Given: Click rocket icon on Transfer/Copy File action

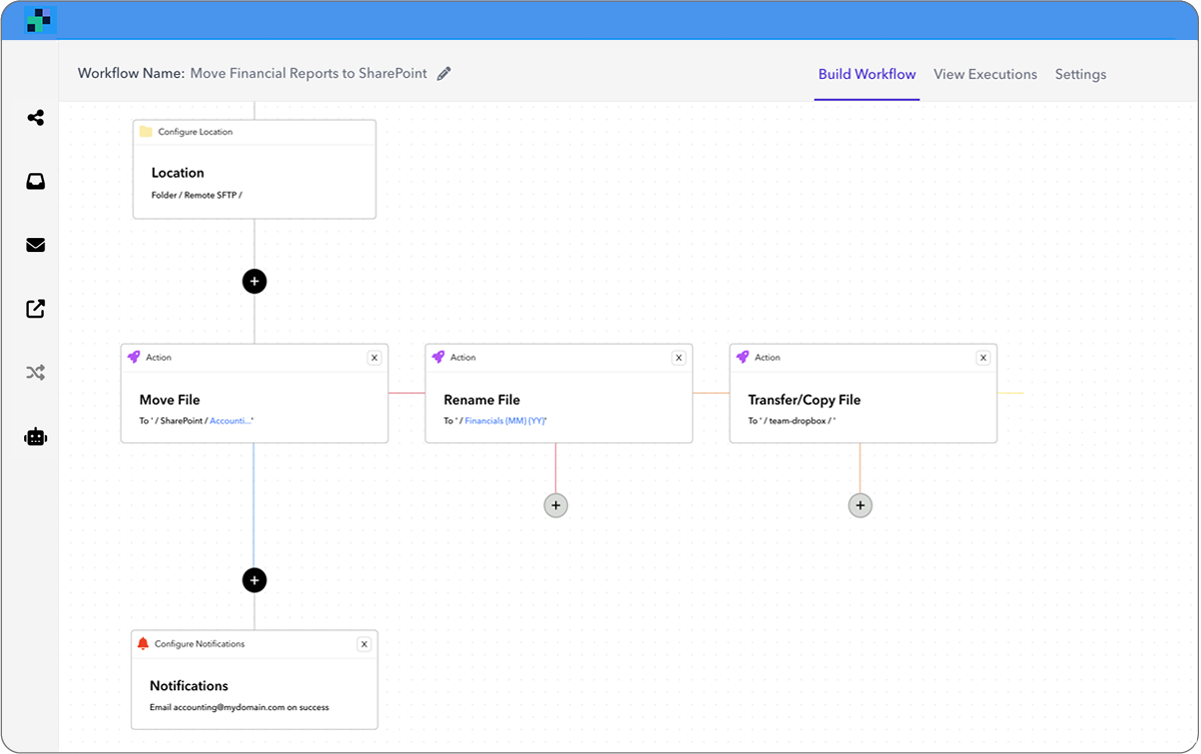Looking at the screenshot, I should point(742,357).
